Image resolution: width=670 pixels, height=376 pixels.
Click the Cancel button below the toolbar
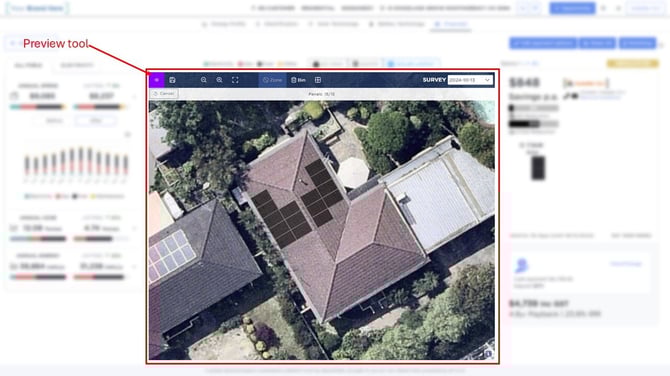click(x=164, y=94)
